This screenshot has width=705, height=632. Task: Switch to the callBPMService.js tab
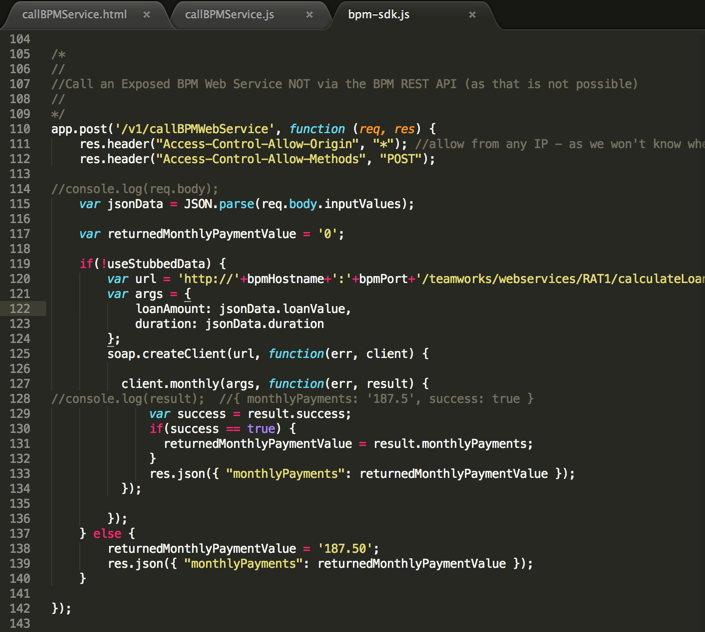229,14
